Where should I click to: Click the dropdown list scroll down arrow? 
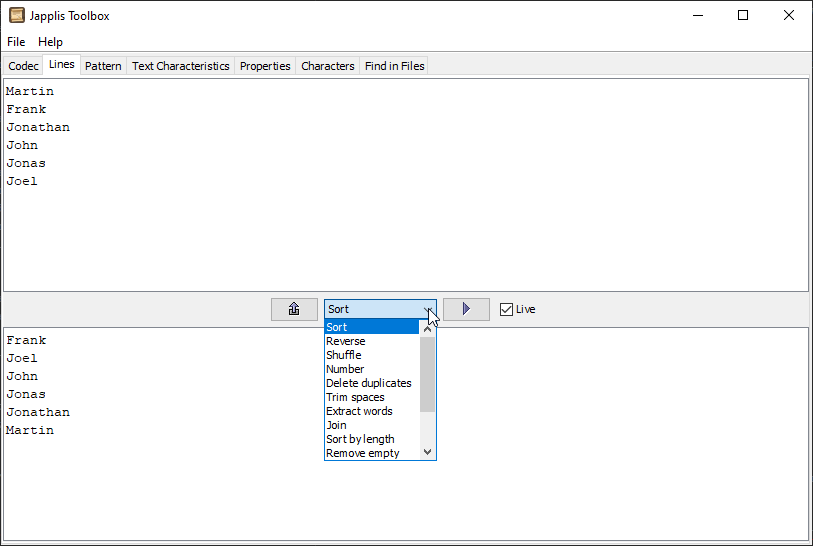tap(428, 452)
